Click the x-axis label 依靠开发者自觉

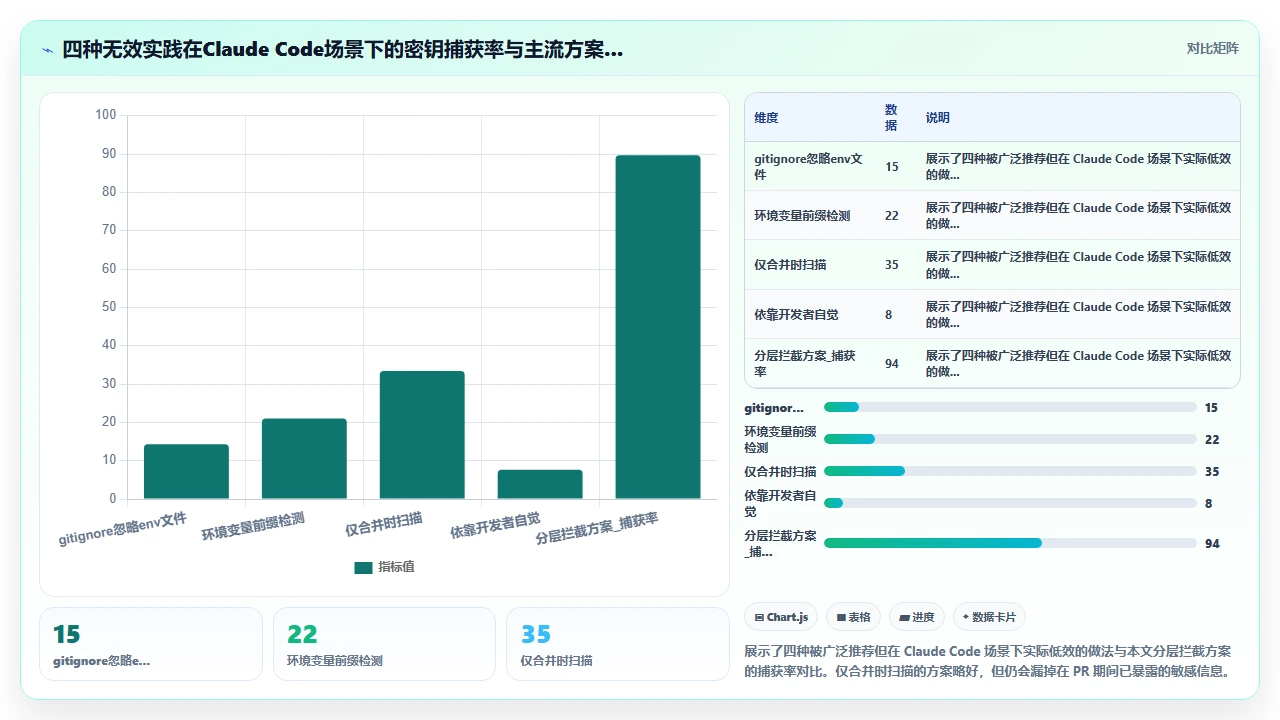(495, 525)
